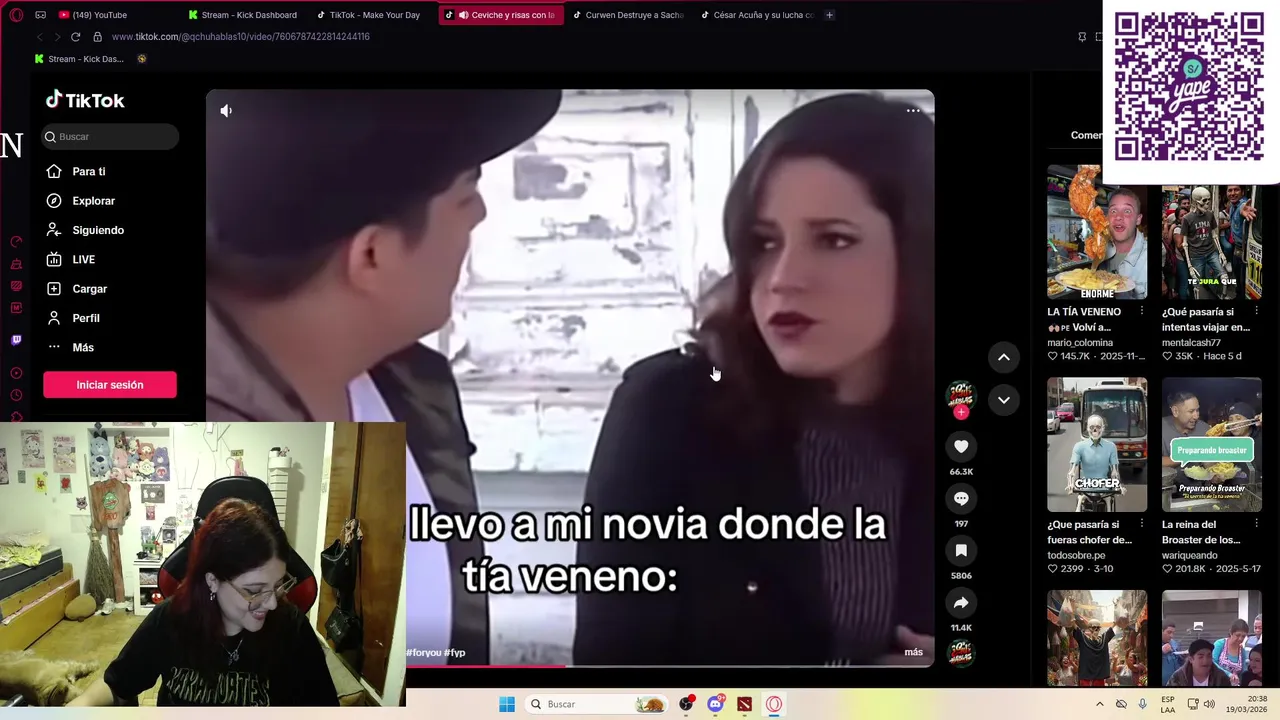The width and height of the screenshot is (1280, 720).
Task: Like the video with the heart icon
Action: (x=961, y=447)
